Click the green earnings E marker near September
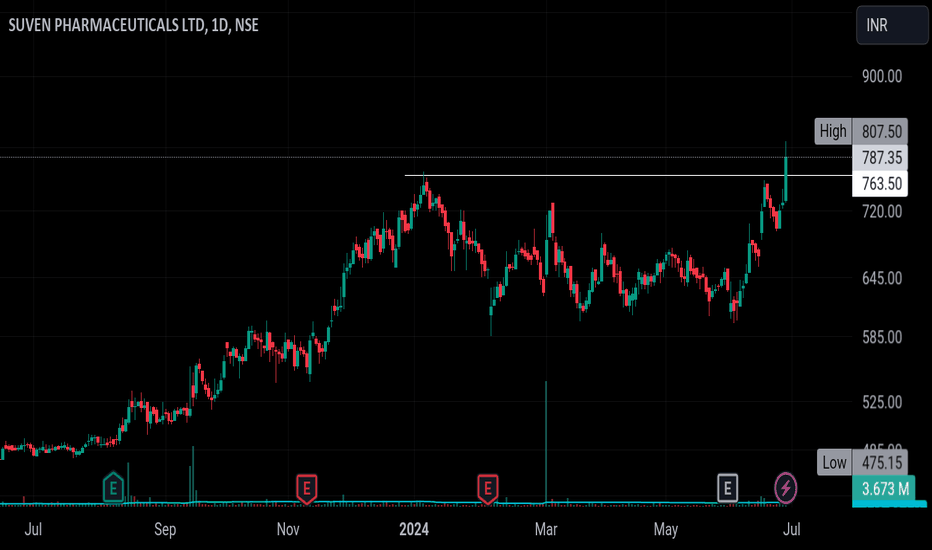The image size is (932, 550). point(113,488)
